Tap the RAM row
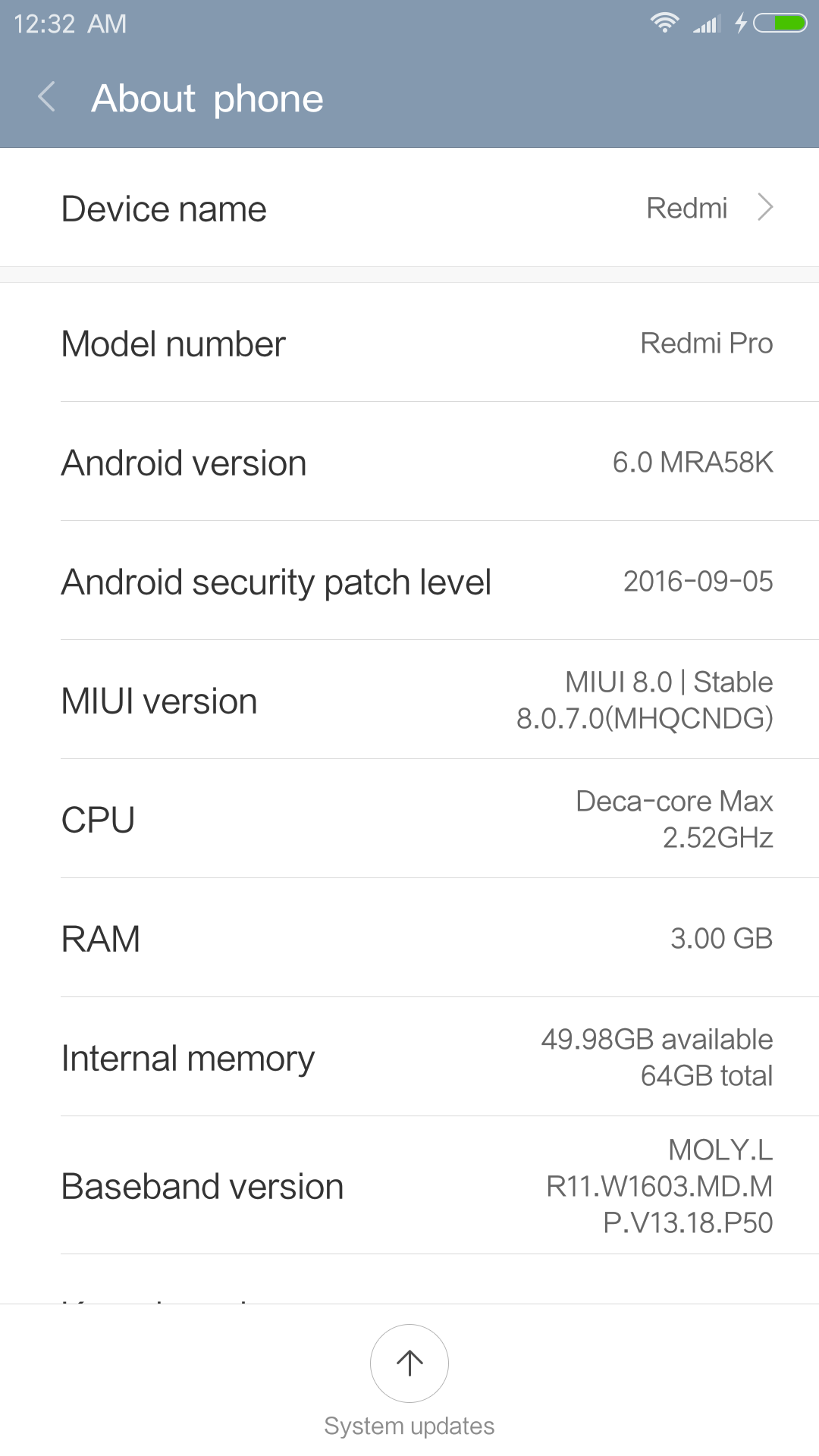This screenshot has width=819, height=1456. 409,939
